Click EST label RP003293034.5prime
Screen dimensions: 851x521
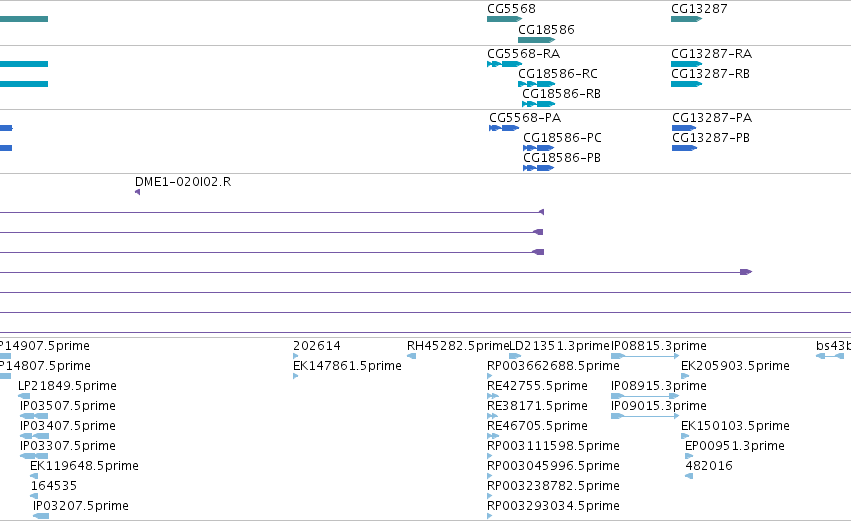click(x=553, y=506)
